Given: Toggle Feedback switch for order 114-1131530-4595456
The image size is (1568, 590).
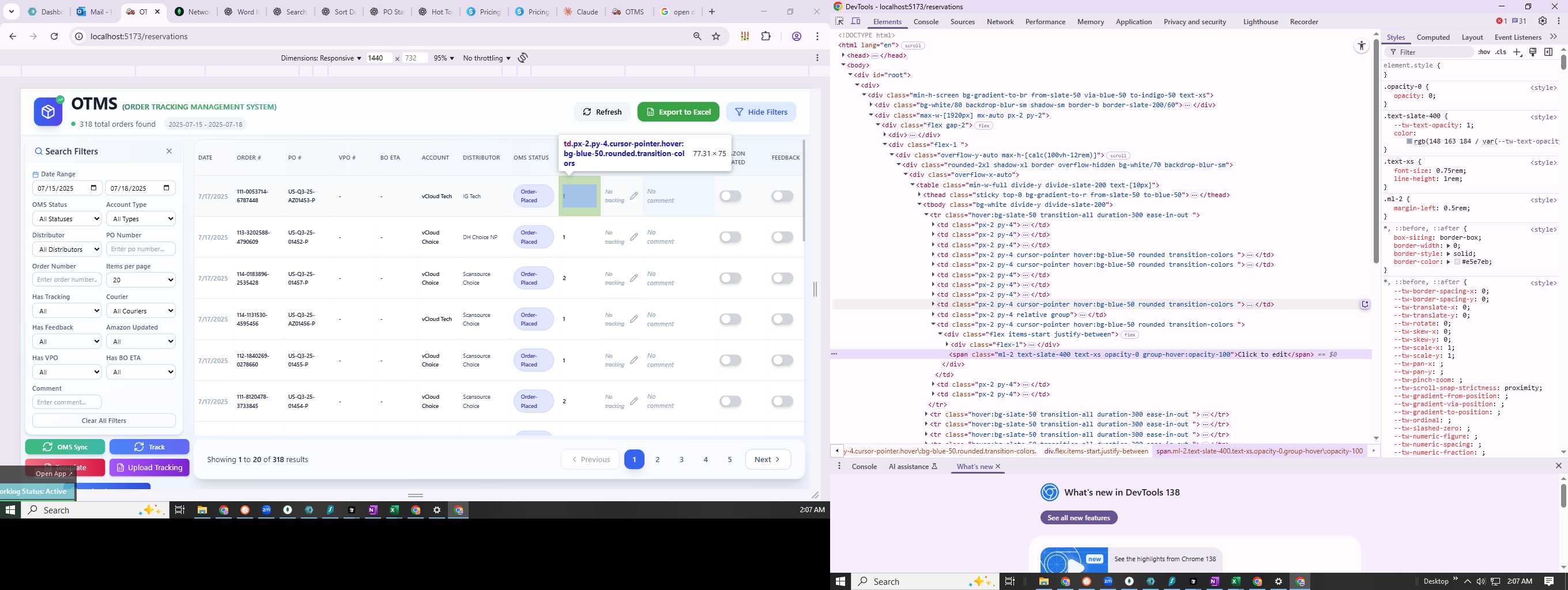Looking at the screenshot, I should (782, 319).
